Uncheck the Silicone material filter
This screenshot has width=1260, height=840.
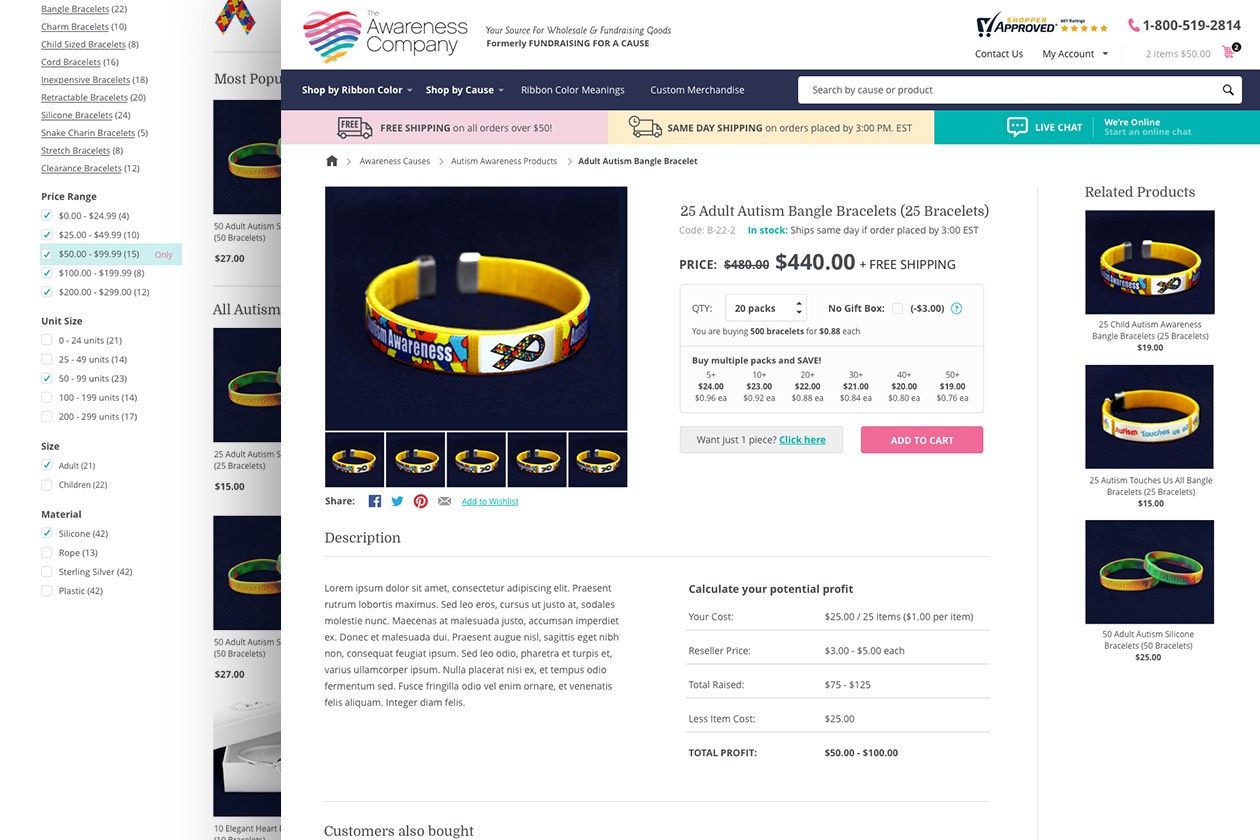point(47,534)
